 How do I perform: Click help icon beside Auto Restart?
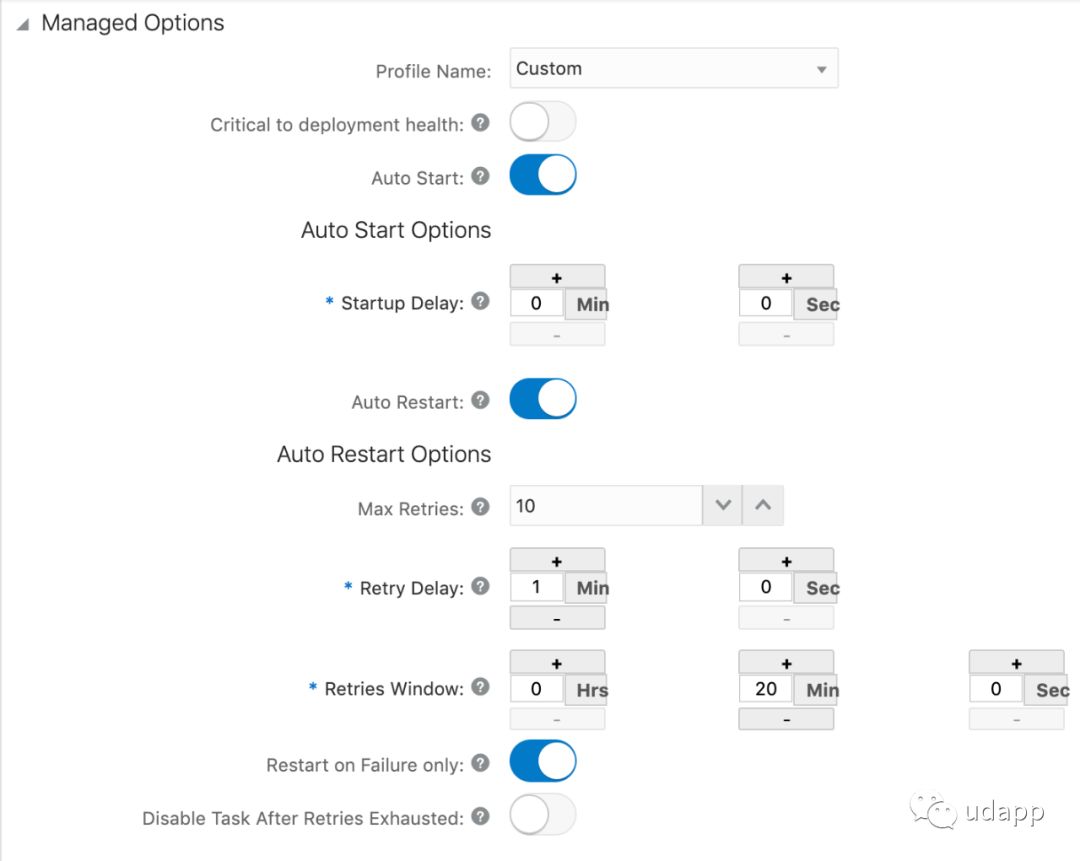coord(480,400)
